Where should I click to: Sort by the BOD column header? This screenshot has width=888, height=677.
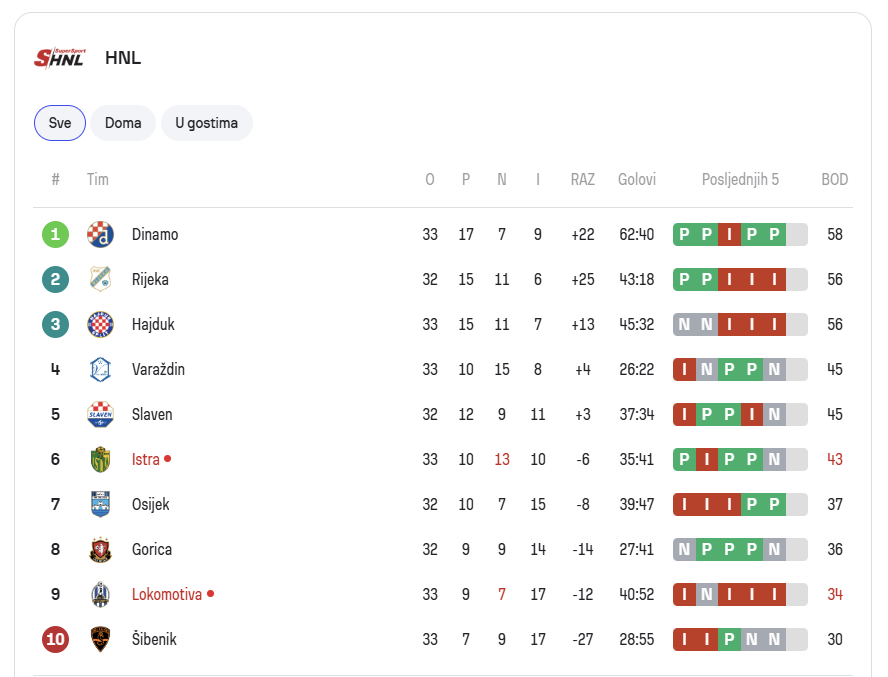click(835, 180)
